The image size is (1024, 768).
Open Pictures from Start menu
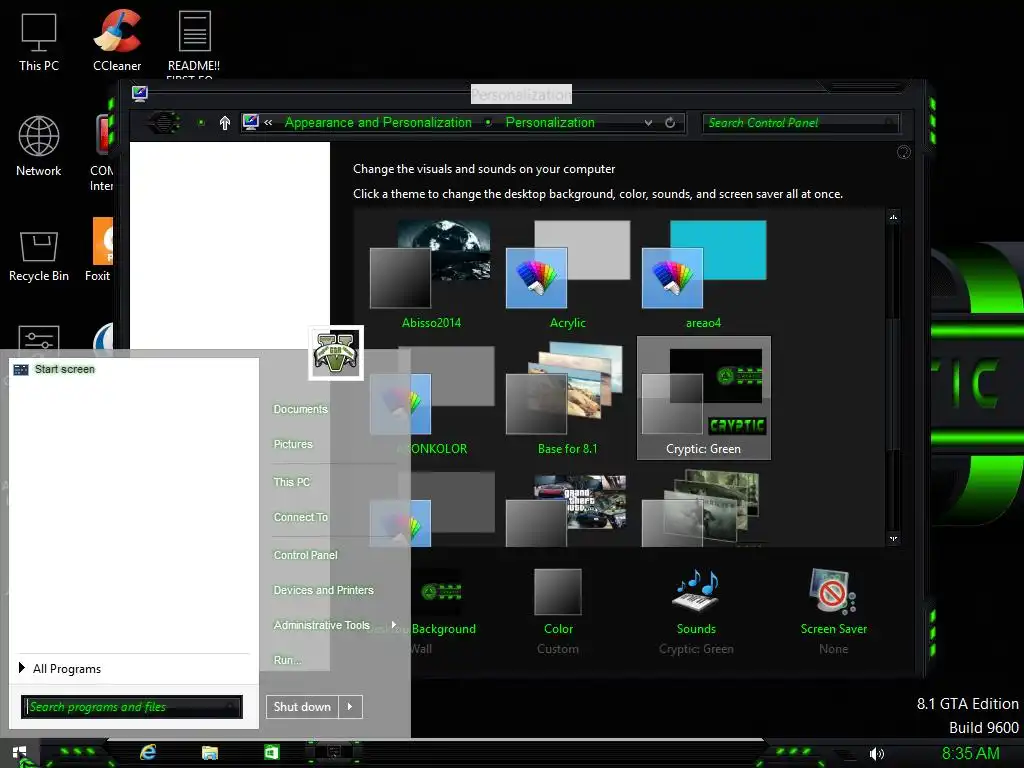pos(293,444)
